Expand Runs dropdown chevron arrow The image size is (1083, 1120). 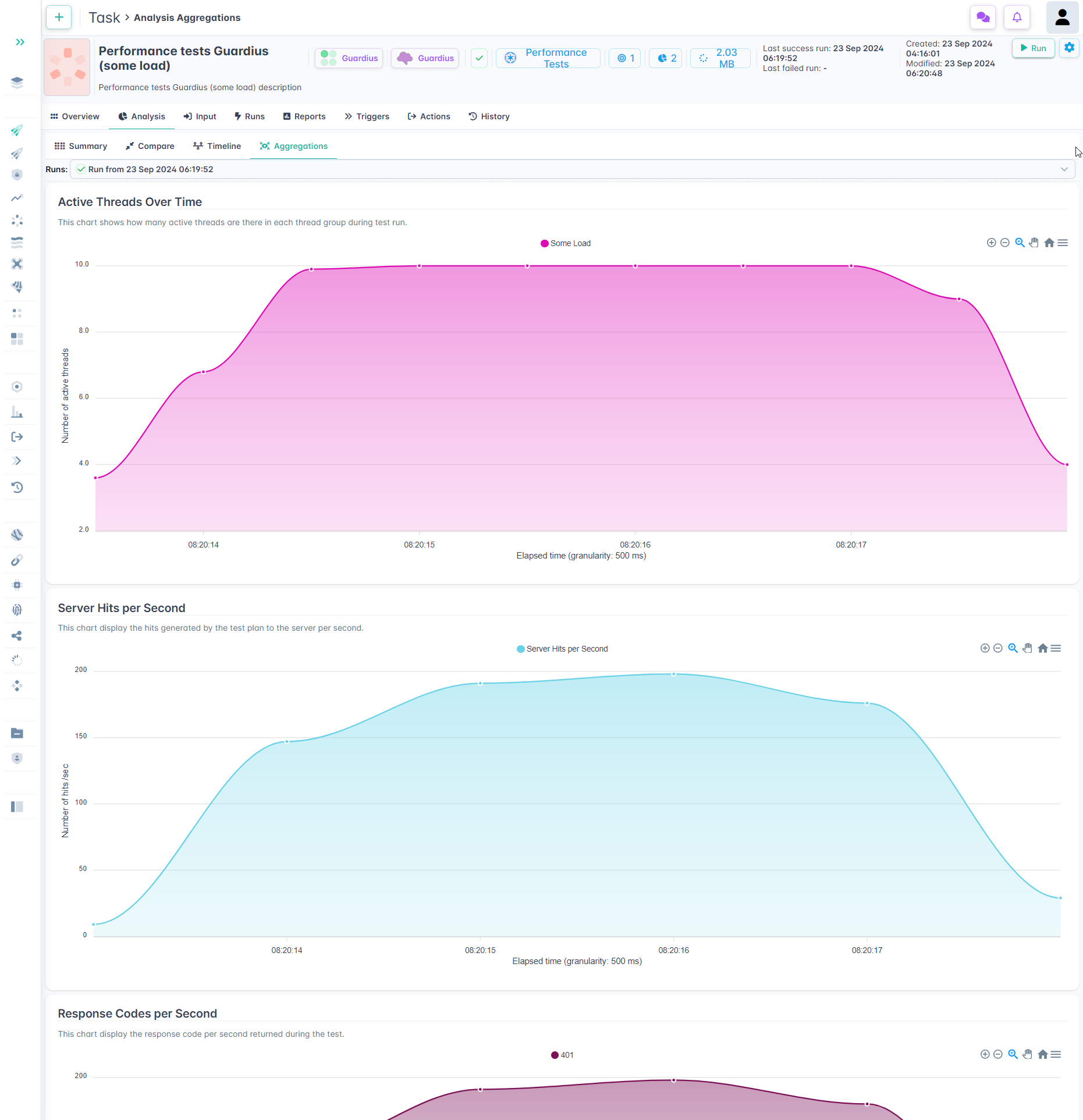1064,169
